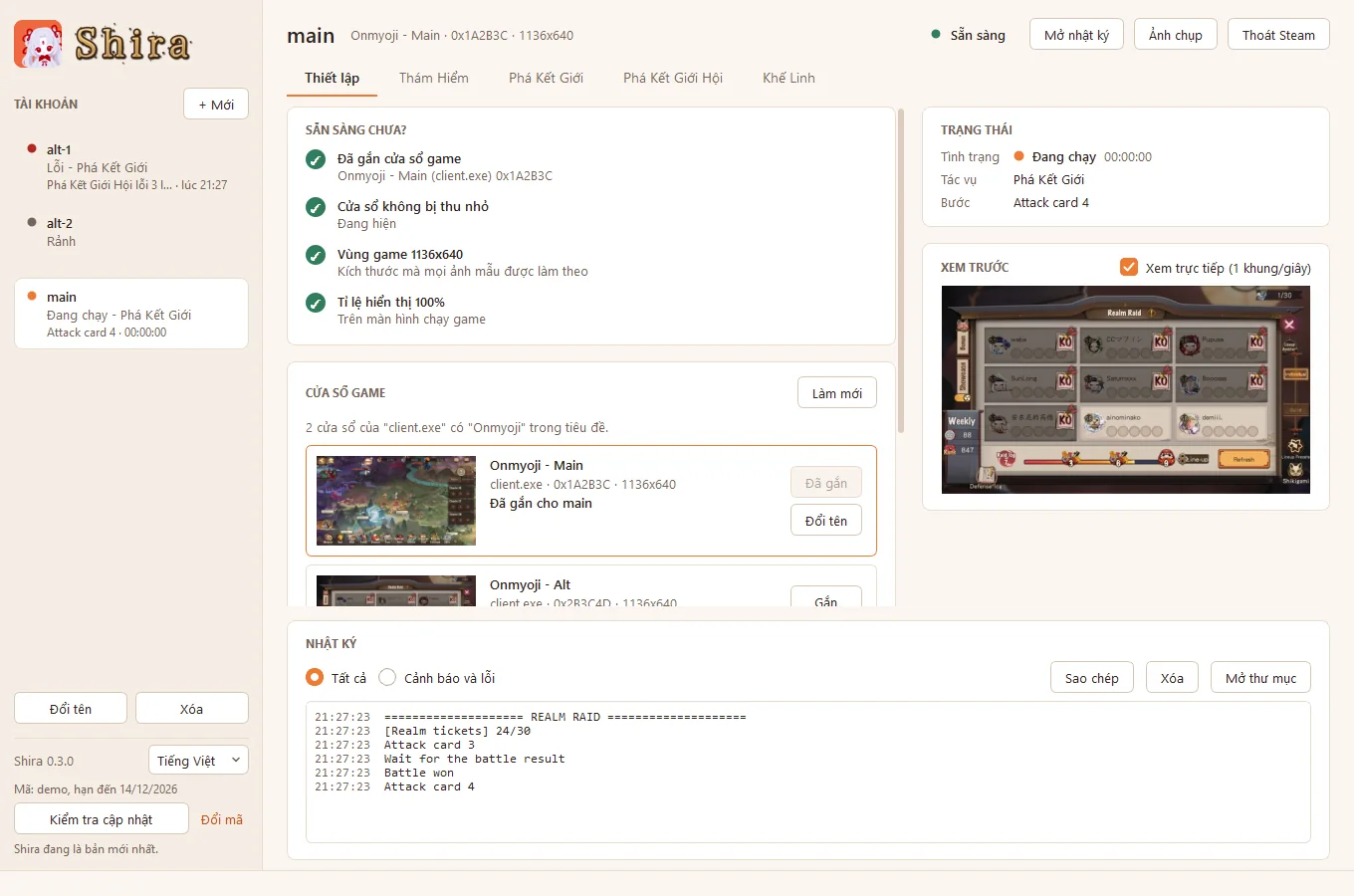Click the setup panel vertical scrollbar
The width and height of the screenshot is (1354, 896).
(901, 271)
